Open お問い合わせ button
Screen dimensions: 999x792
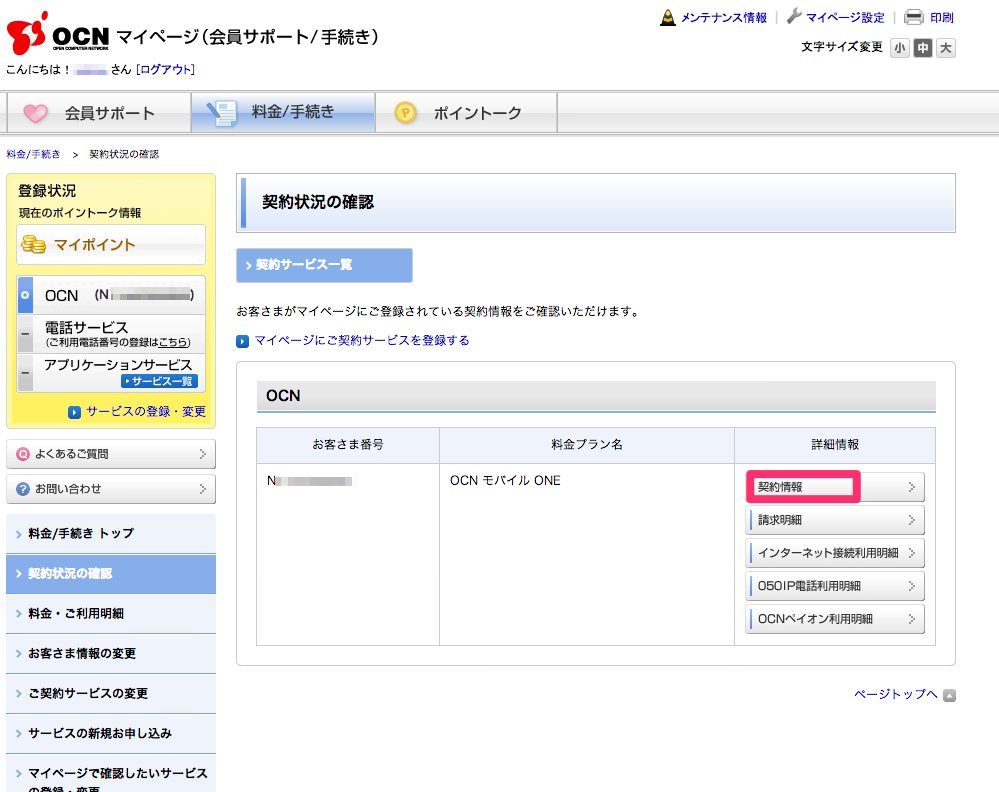pos(111,489)
